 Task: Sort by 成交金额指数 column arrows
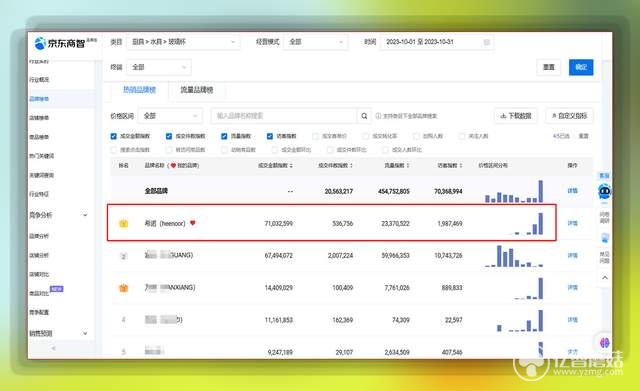pos(291,165)
